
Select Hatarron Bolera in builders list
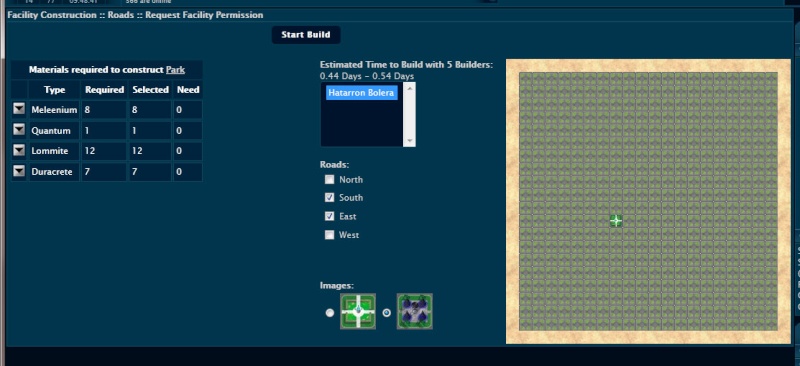[361, 93]
